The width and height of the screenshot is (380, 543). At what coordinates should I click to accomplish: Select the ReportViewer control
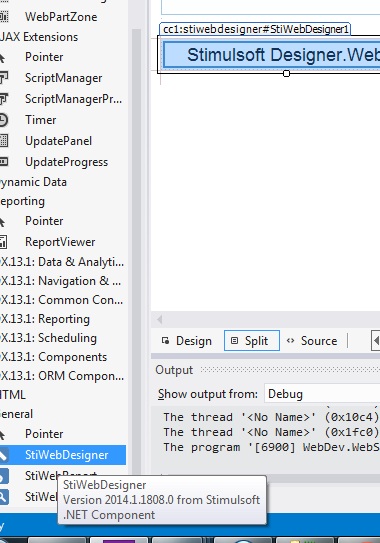click(x=63, y=242)
